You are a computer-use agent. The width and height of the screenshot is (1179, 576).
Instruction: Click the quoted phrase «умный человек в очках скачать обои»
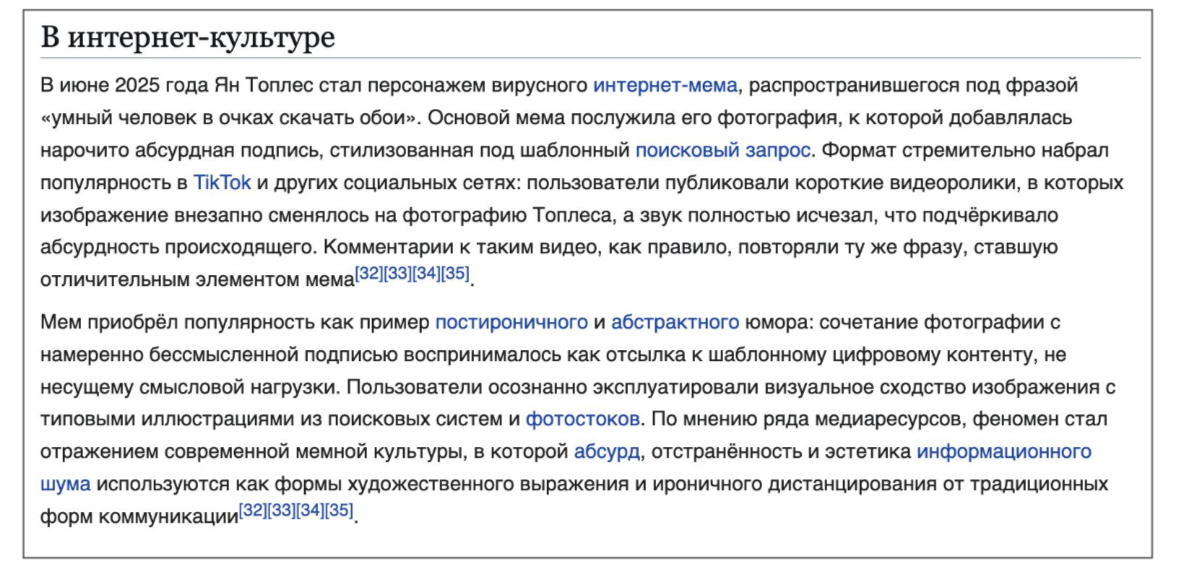click(x=228, y=118)
